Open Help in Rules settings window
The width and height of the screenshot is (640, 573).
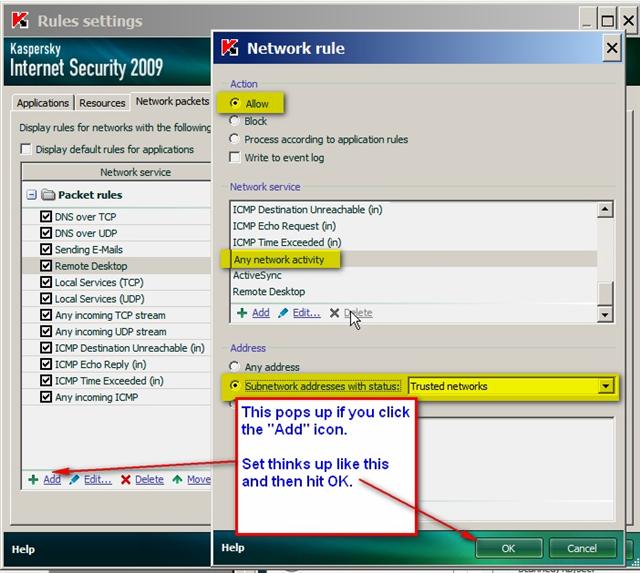coord(23,549)
